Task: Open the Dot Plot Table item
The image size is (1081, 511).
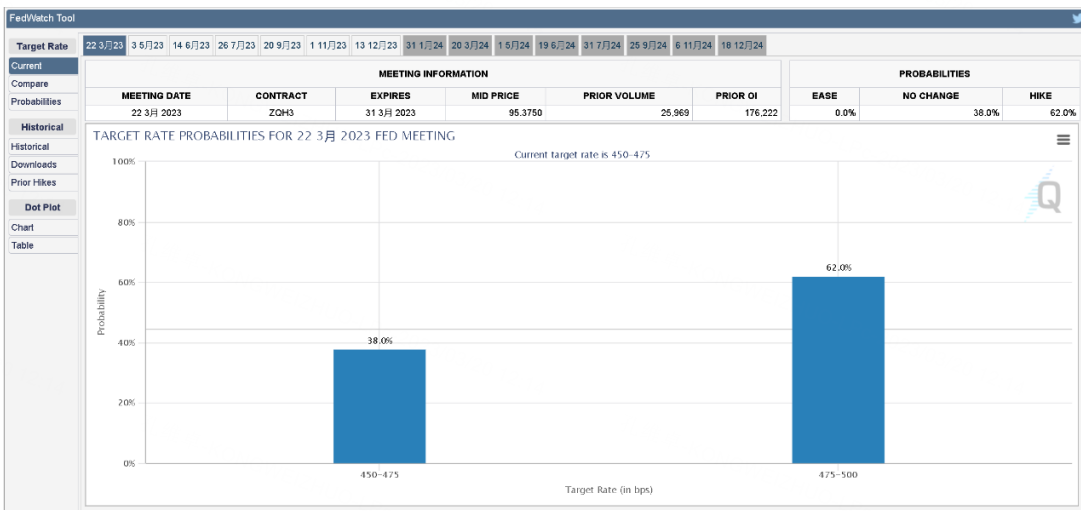Action: pyautogui.click(x=43, y=246)
